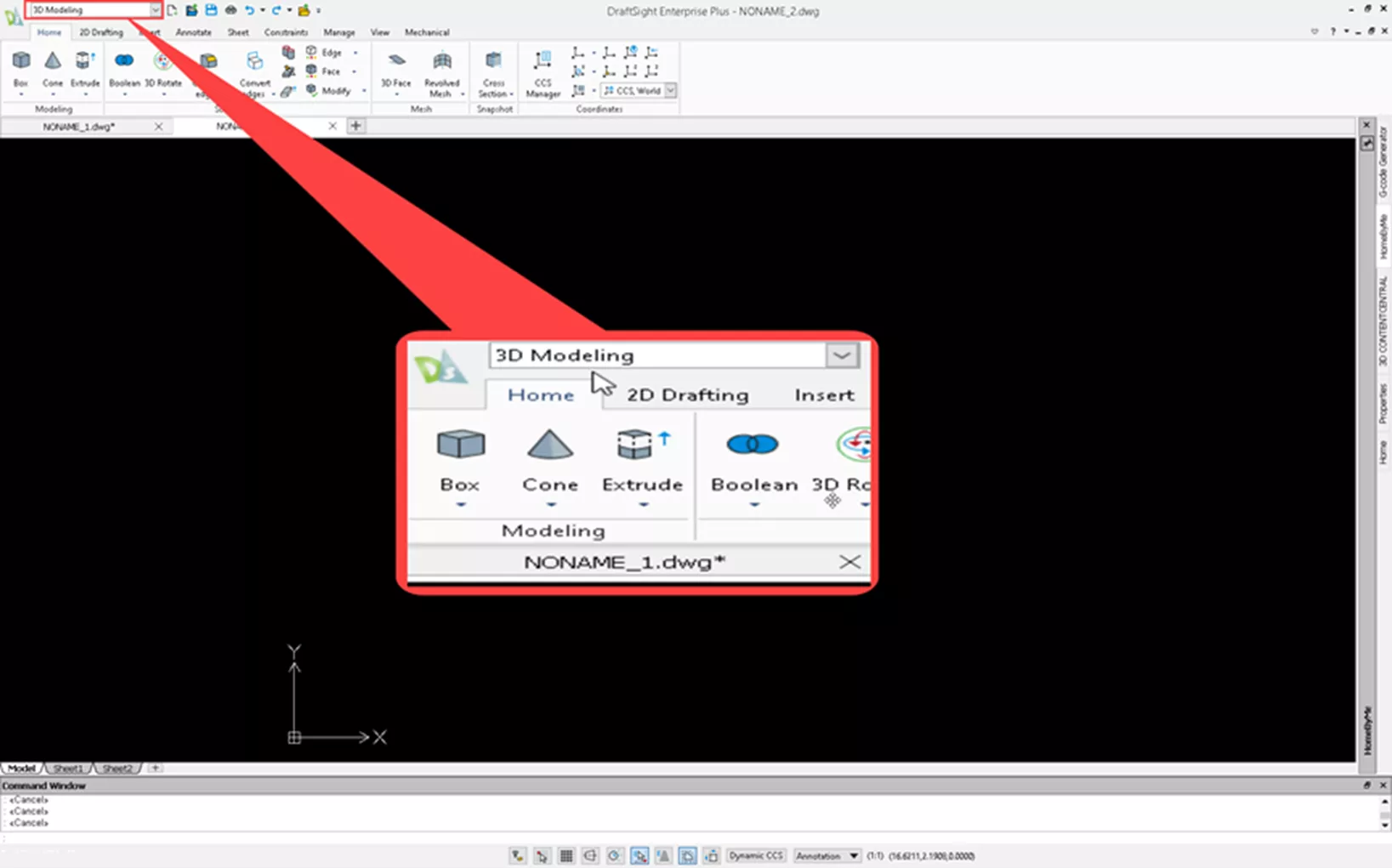This screenshot has width=1392, height=868.
Task: Switch to the Annotate ribbon tab
Action: click(x=193, y=32)
